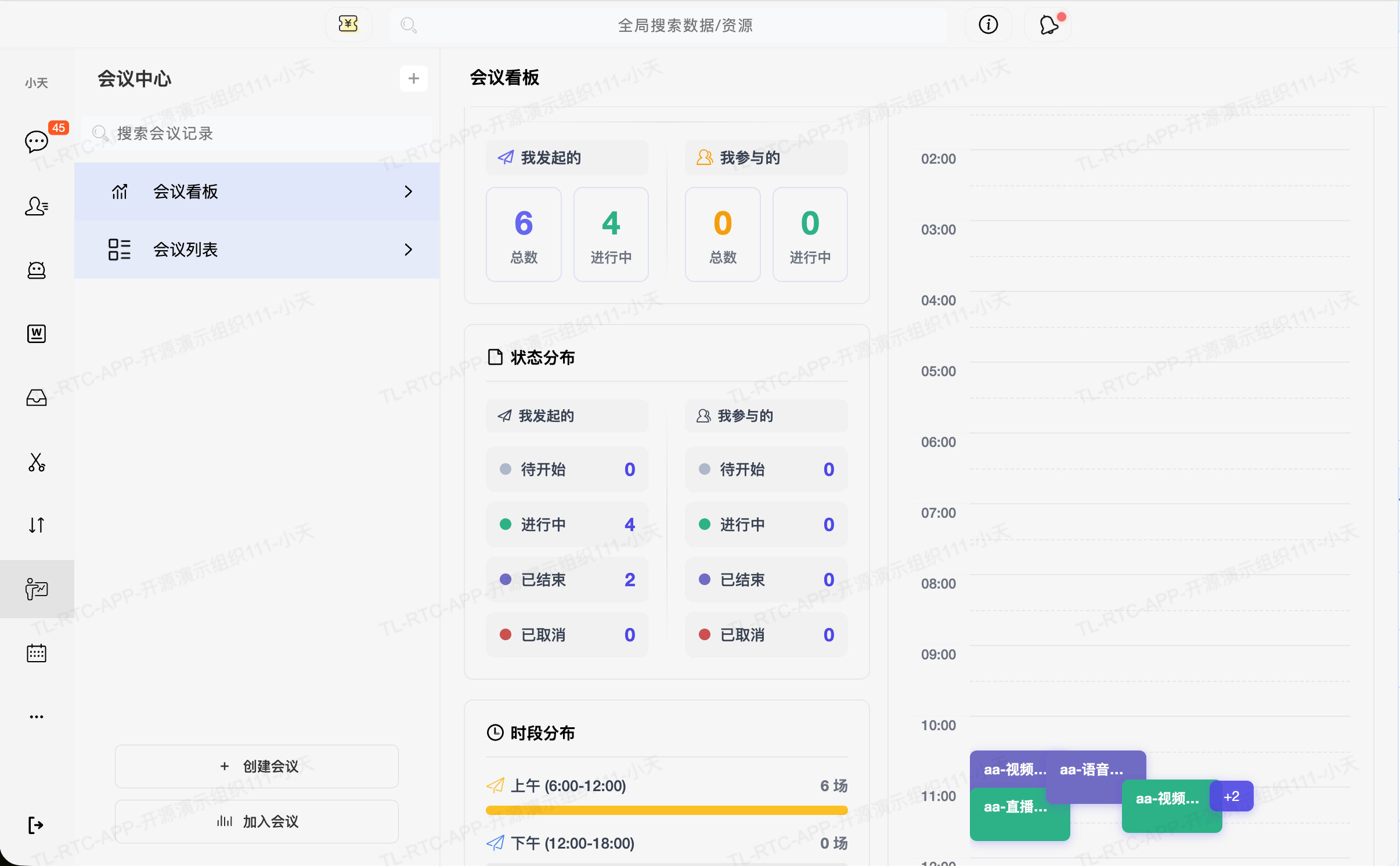The width and height of the screenshot is (1400, 866).
Task: Click the info circle icon in top bar
Action: [988, 25]
